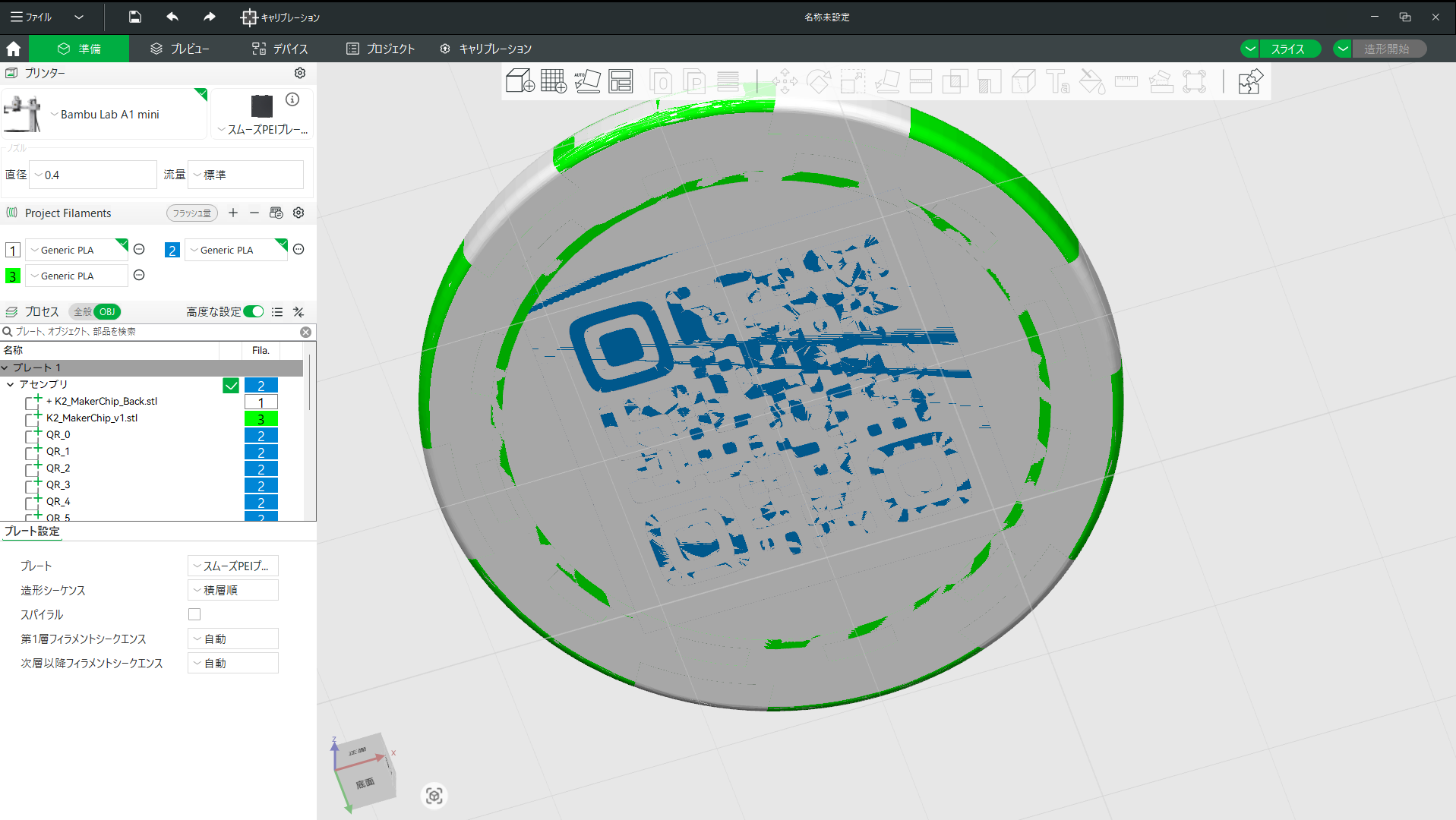Undo the last action
Viewport: 1456px width, 820px height.
point(172,17)
